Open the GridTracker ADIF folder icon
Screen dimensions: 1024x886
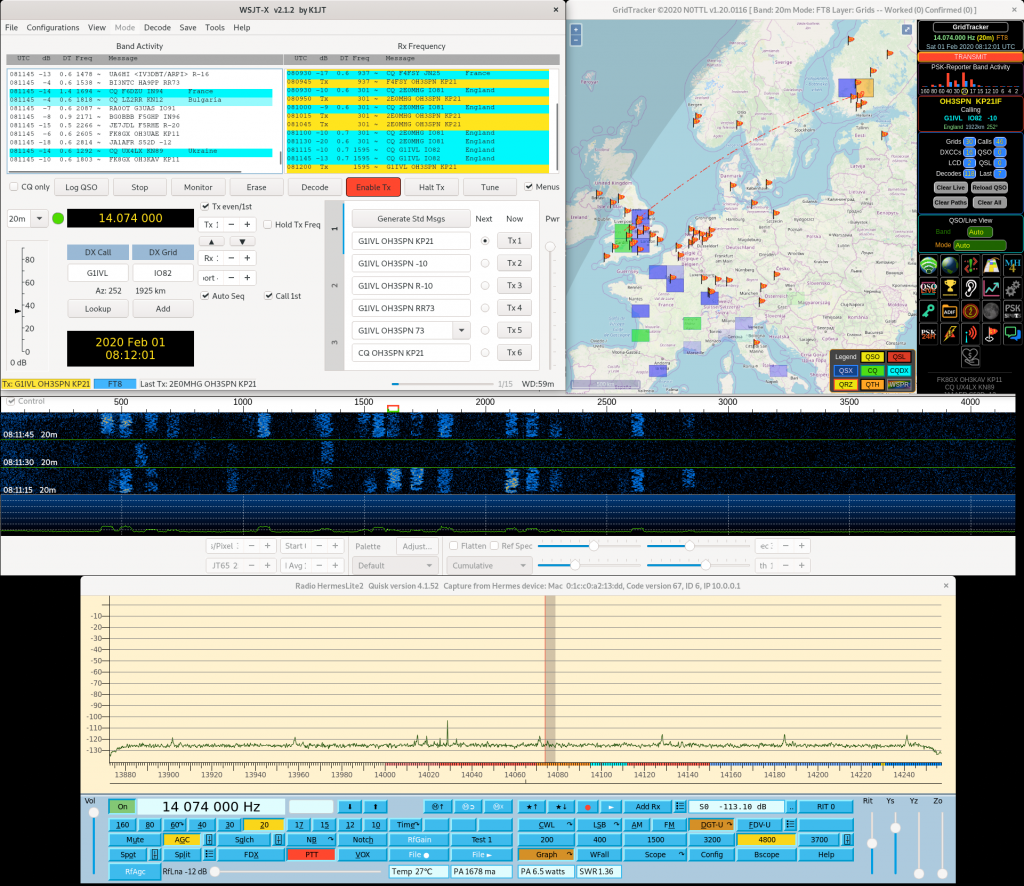click(950, 311)
